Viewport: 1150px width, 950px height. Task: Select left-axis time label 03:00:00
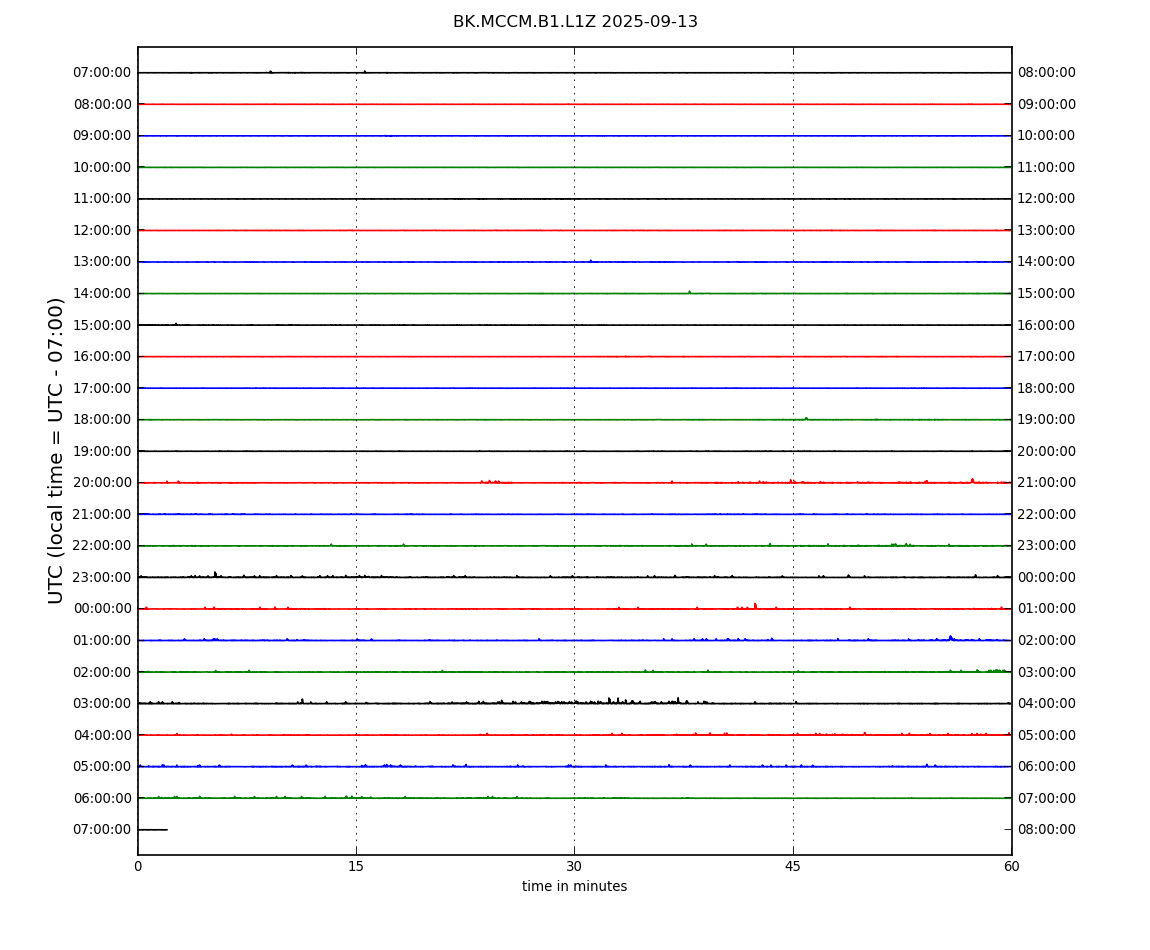[x=103, y=704]
